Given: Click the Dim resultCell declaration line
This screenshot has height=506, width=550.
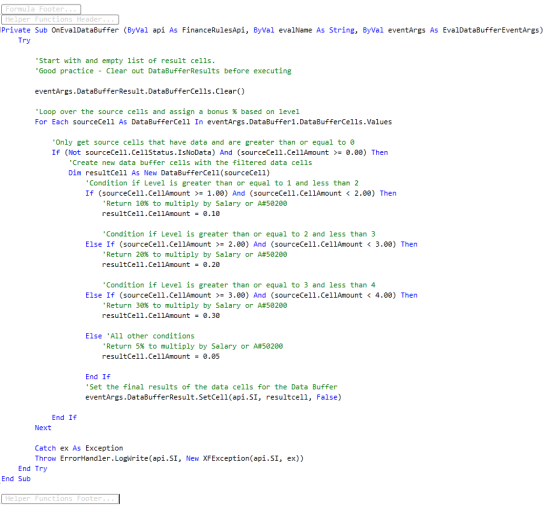Looking at the screenshot, I should coord(169,173).
